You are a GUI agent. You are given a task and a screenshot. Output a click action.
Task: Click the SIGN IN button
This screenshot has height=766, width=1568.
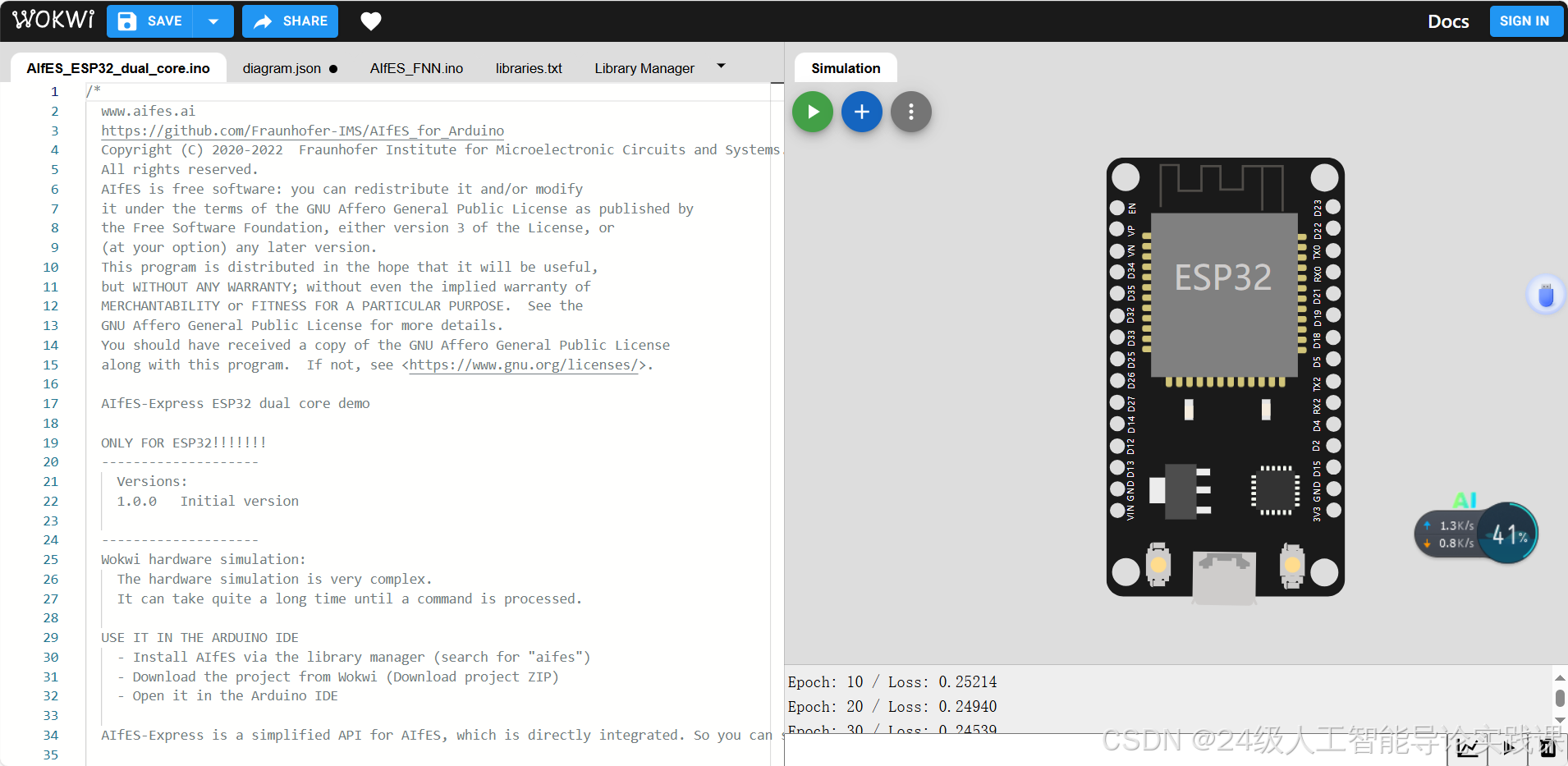point(1525,21)
